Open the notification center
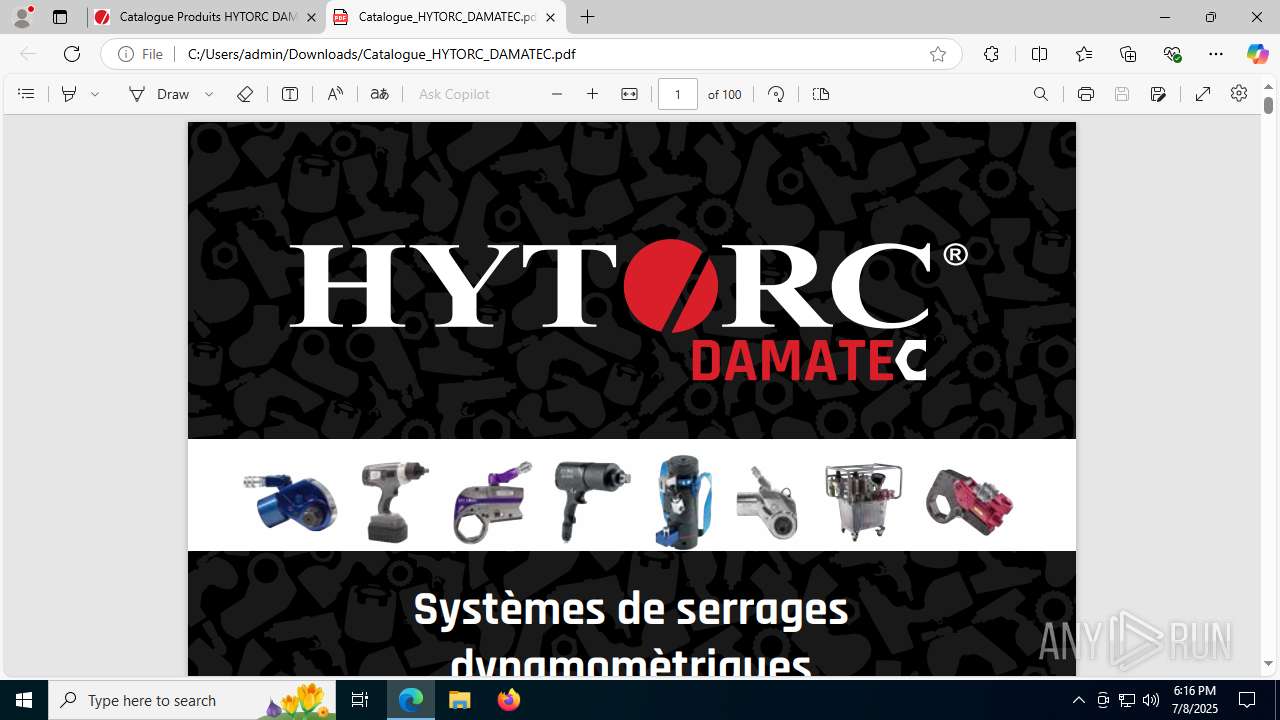Image resolution: width=1280 pixels, height=720 pixels. click(x=1248, y=700)
